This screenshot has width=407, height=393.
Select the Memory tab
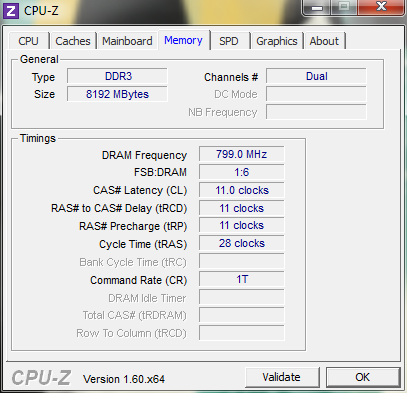pyautogui.click(x=183, y=40)
